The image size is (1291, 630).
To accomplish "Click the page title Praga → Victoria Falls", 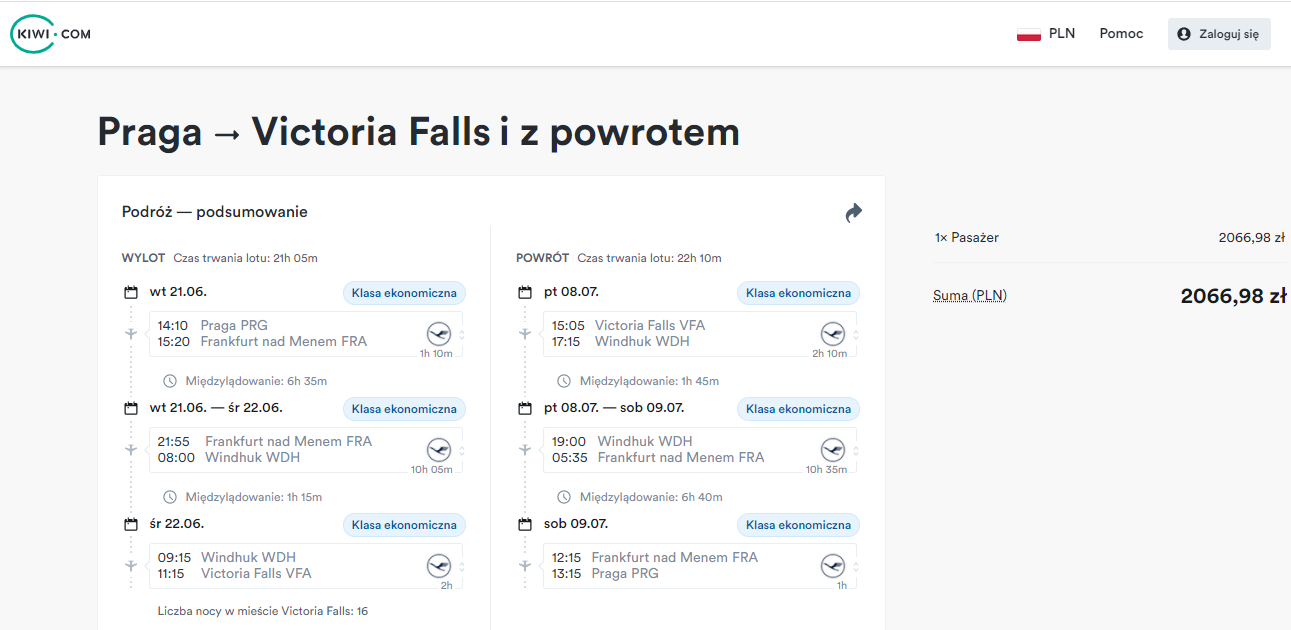I will click(x=419, y=132).
